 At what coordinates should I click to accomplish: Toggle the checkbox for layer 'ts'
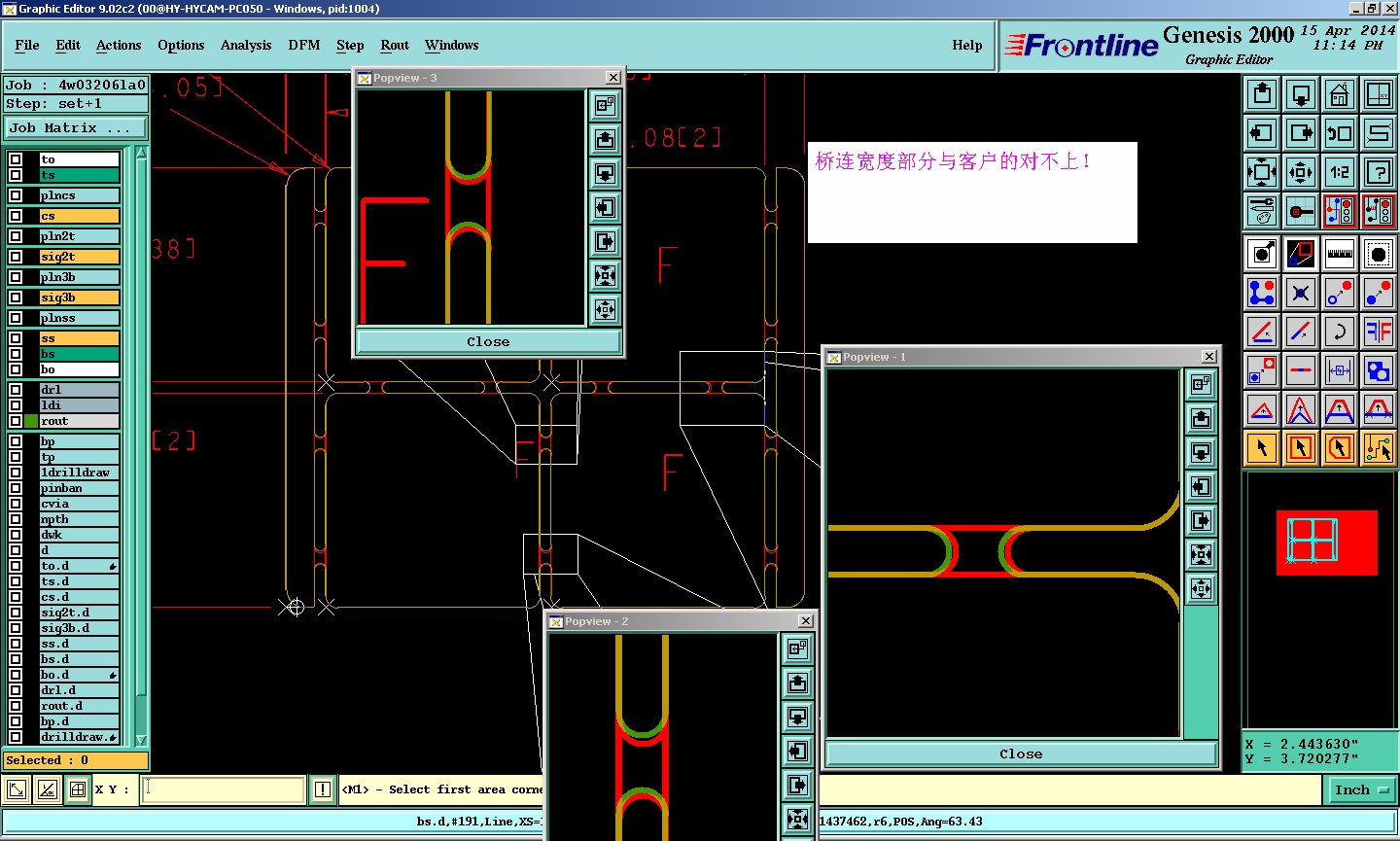point(16,175)
